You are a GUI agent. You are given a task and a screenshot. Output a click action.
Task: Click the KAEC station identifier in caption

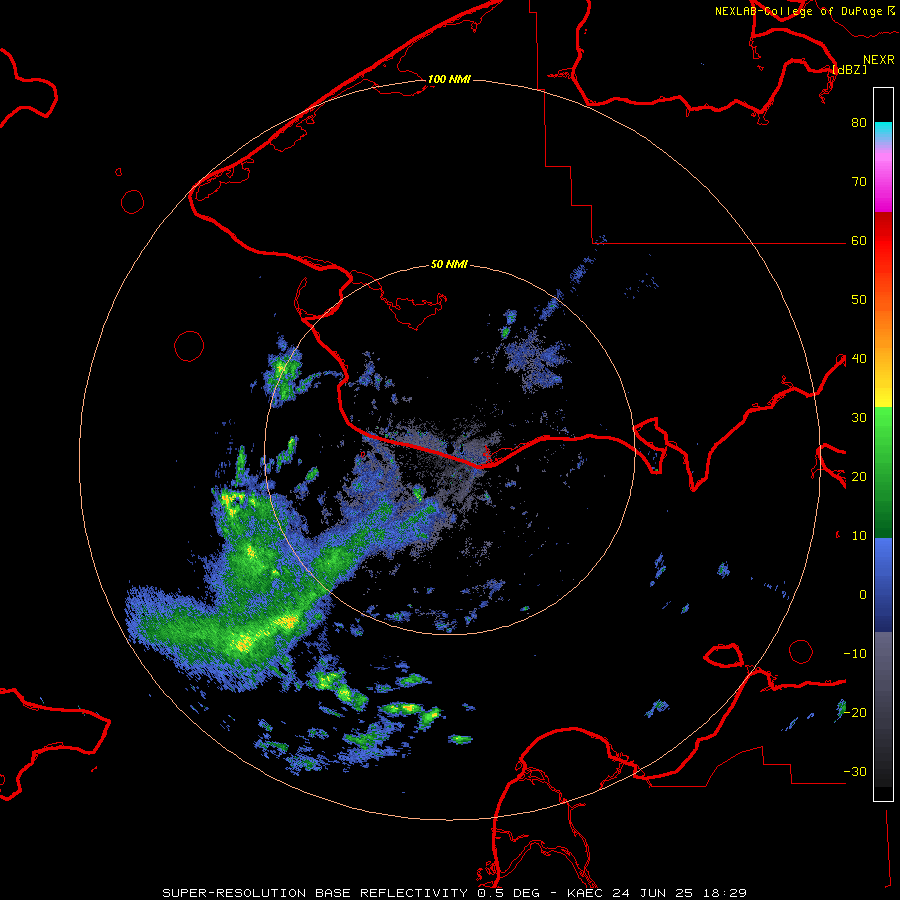tap(586, 893)
